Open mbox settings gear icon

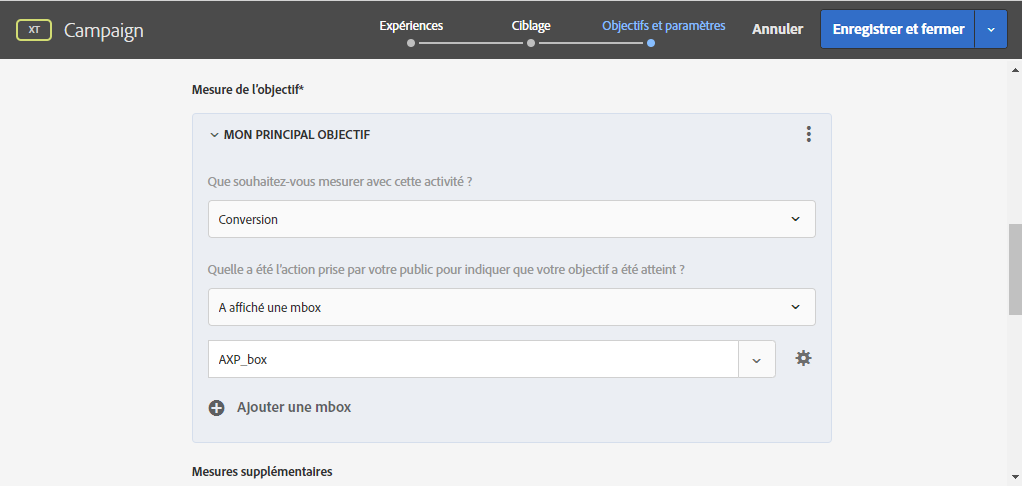point(803,358)
